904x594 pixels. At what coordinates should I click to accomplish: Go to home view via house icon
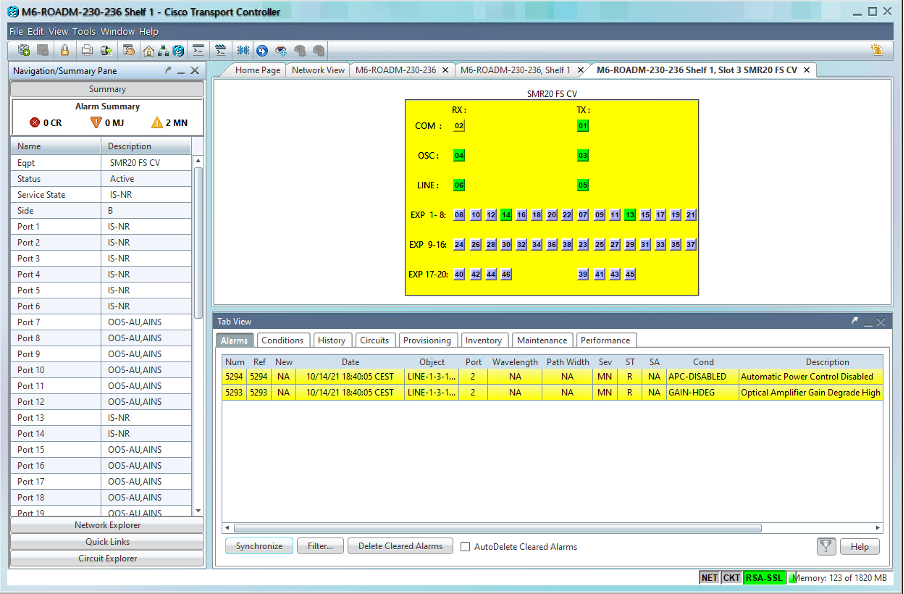click(148, 51)
